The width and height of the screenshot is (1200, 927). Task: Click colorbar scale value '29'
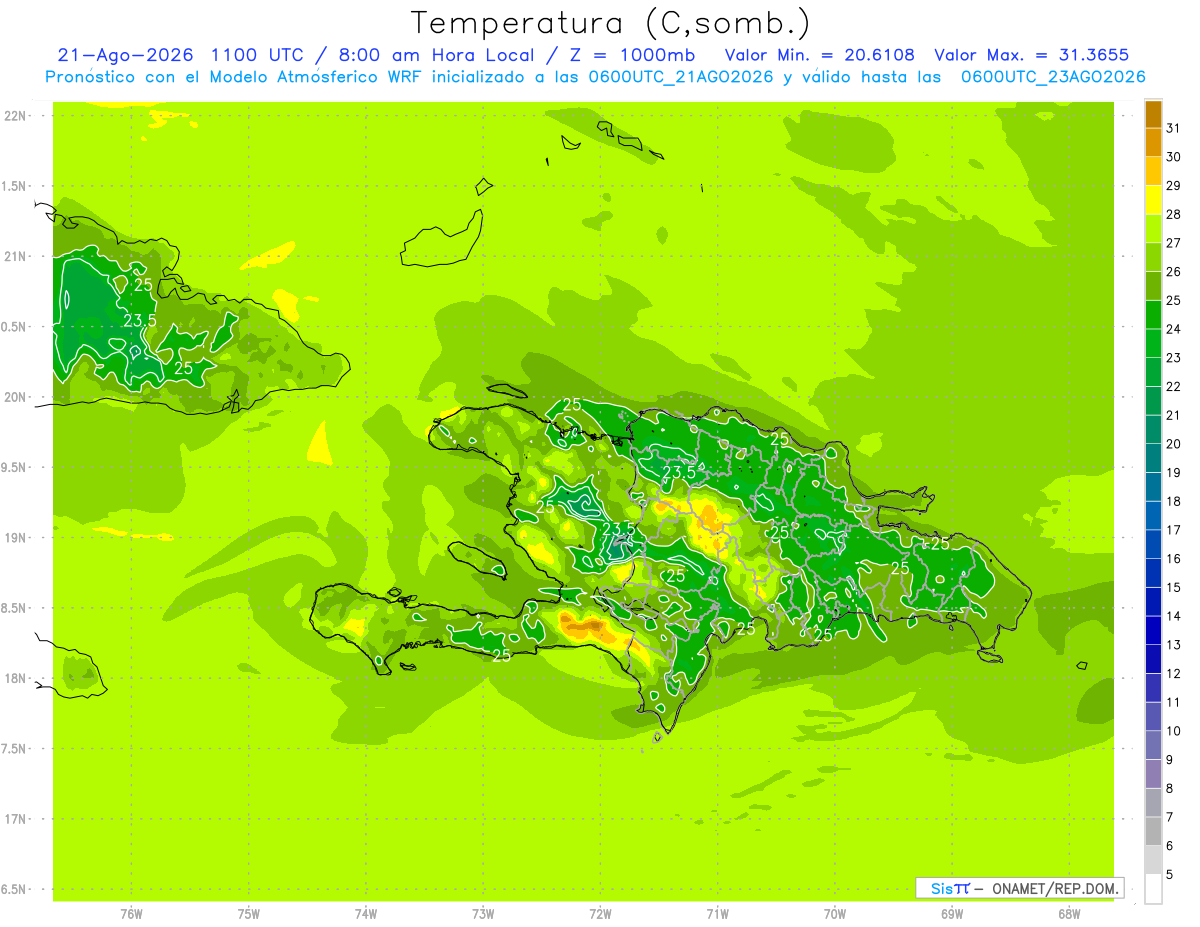pyautogui.click(x=1173, y=186)
